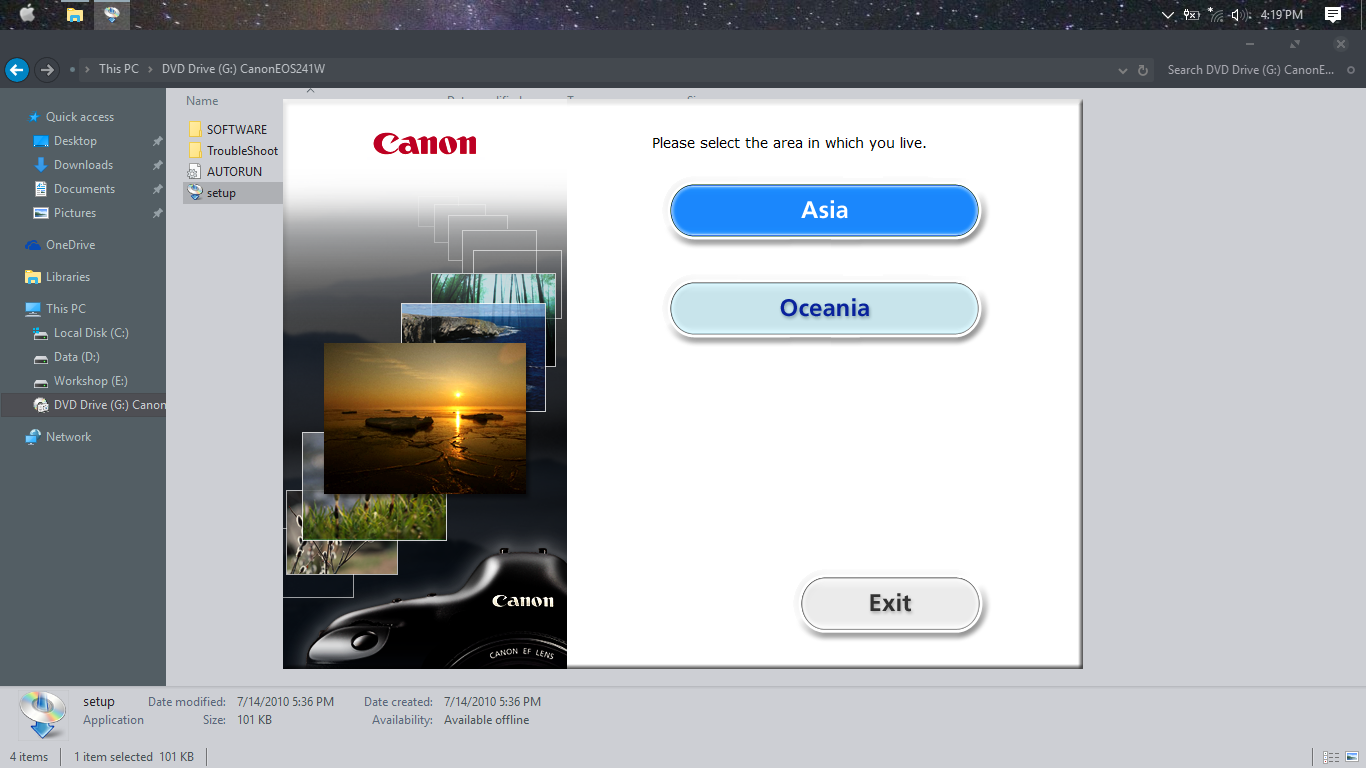Select DVD Drive (G:) in the sidebar
Image resolution: width=1366 pixels, height=768 pixels.
[83, 405]
